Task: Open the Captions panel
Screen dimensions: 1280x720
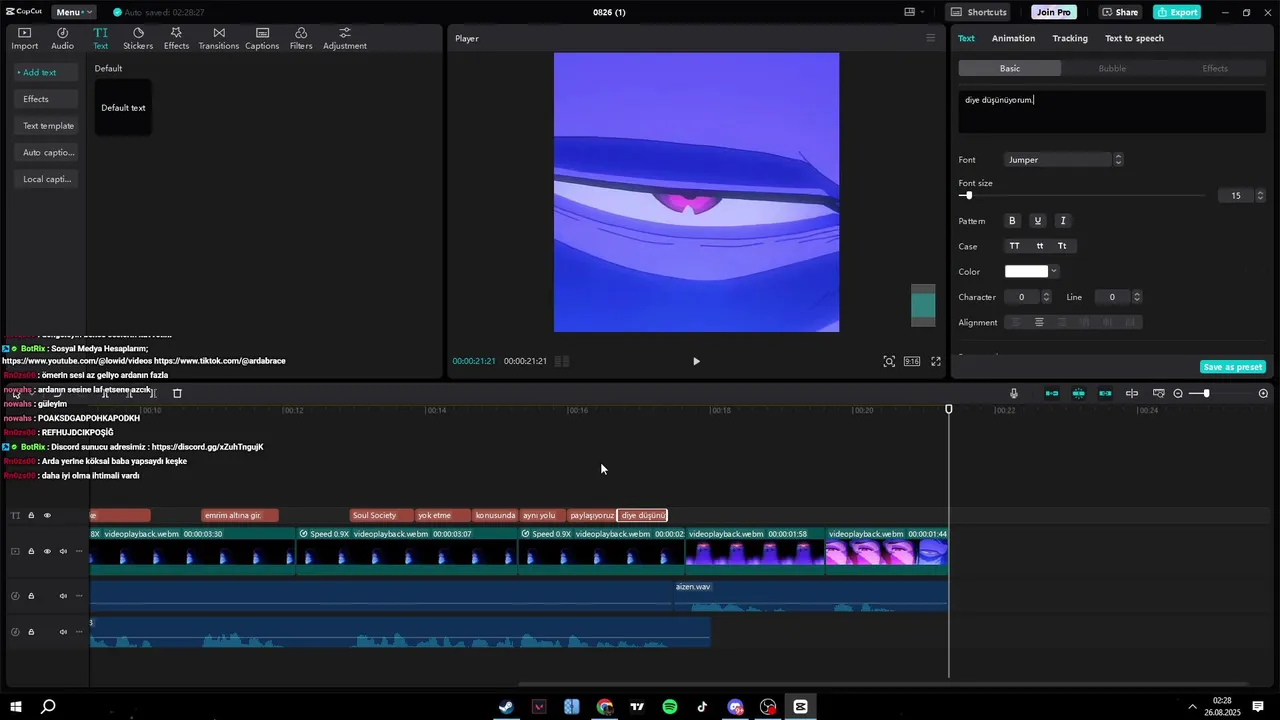Action: point(262,38)
